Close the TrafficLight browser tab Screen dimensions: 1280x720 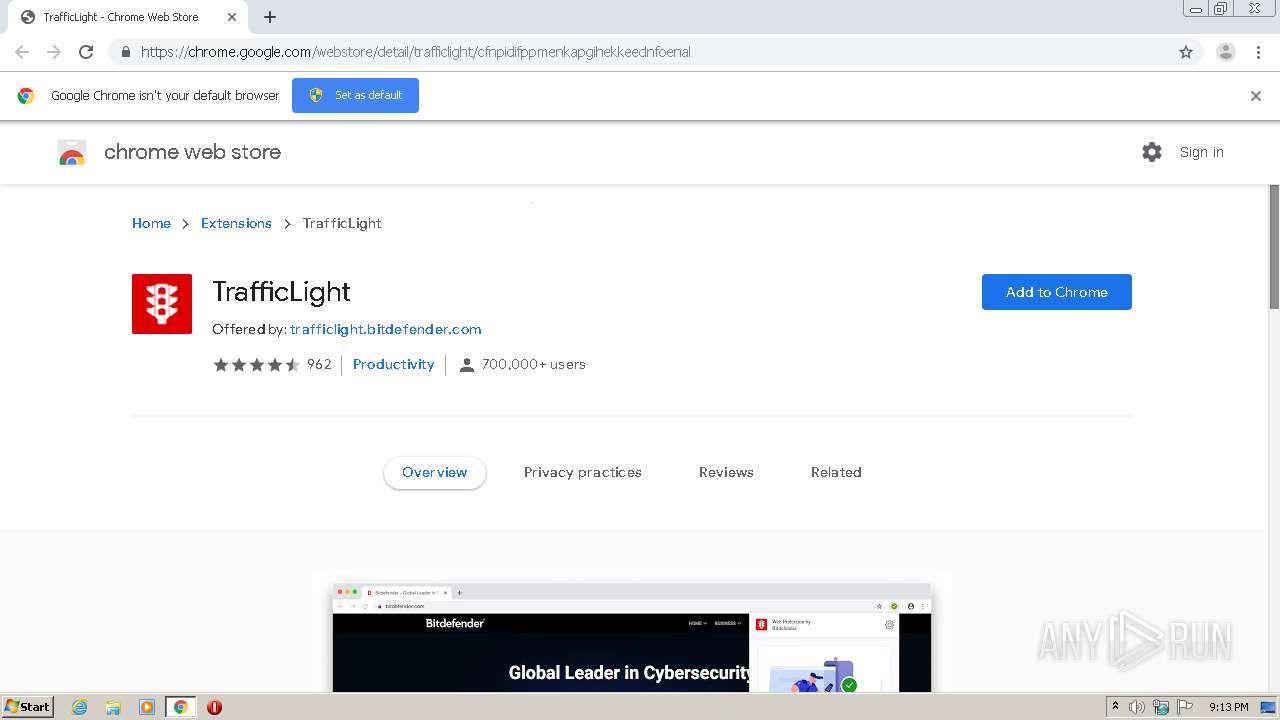232,17
